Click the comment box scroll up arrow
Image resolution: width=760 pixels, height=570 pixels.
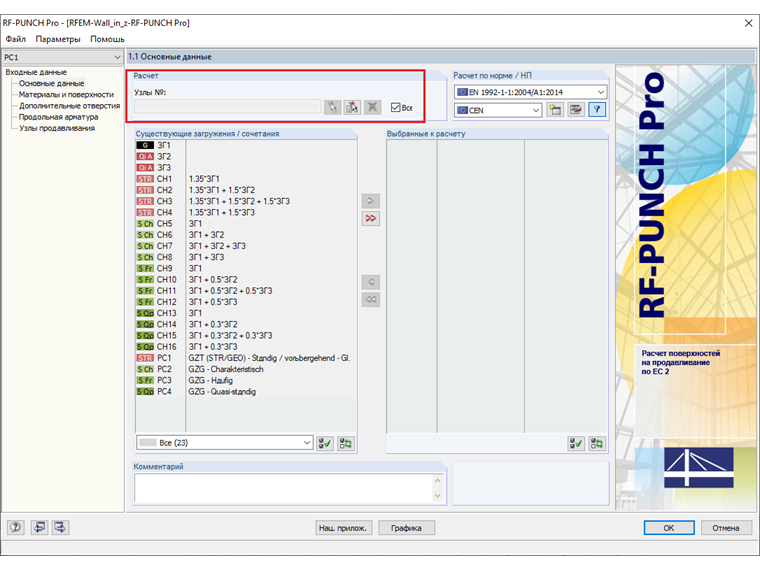[x=438, y=480]
